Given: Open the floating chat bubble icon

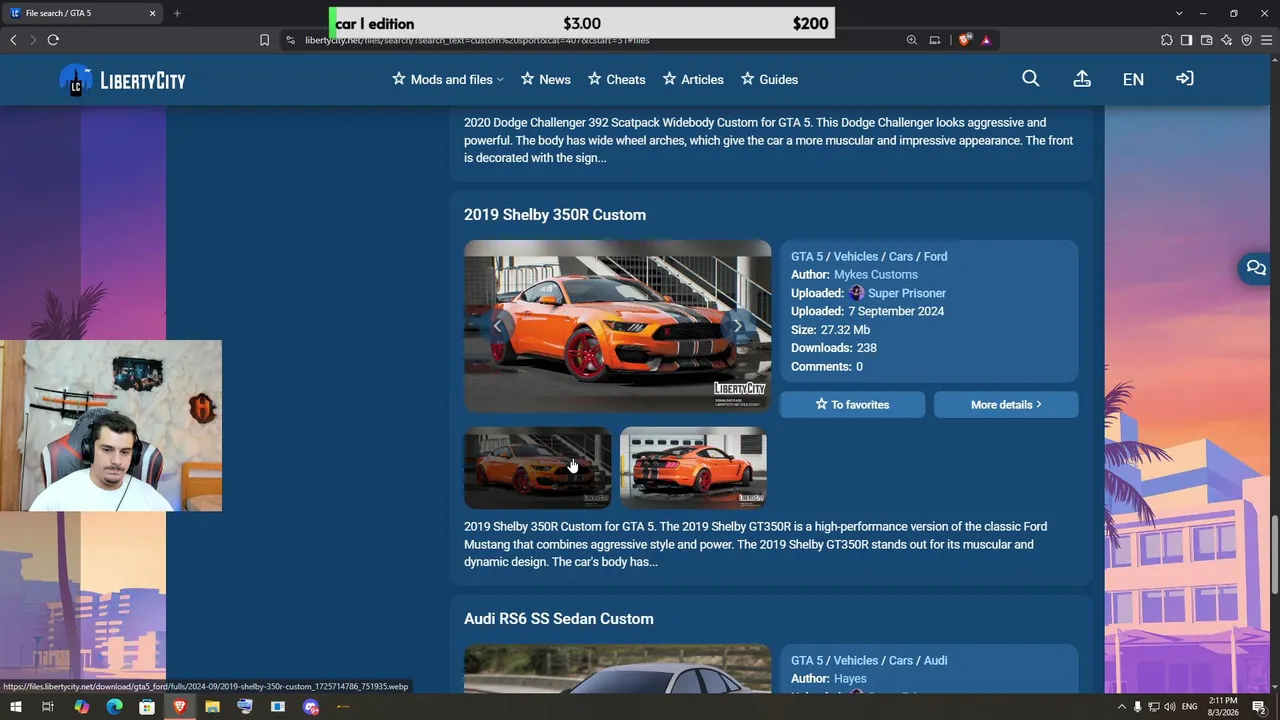Looking at the screenshot, I should coord(1256,268).
